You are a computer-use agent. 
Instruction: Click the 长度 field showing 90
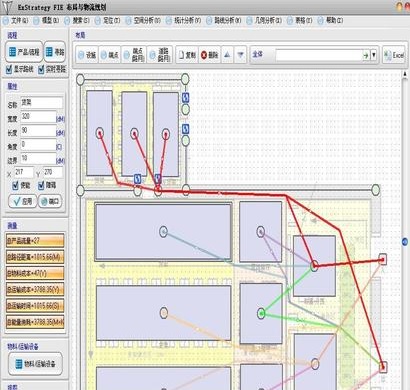pyautogui.click(x=38, y=131)
